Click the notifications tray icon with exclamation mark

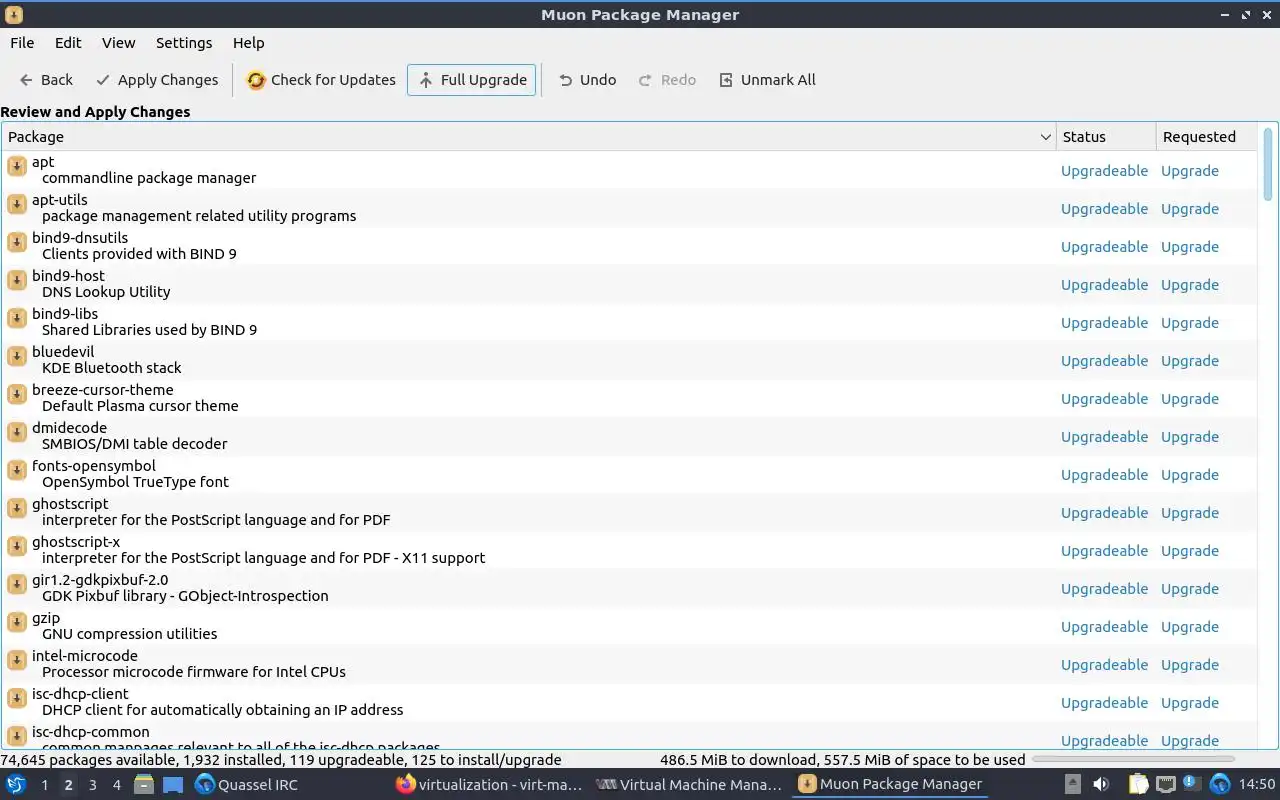coord(1192,783)
